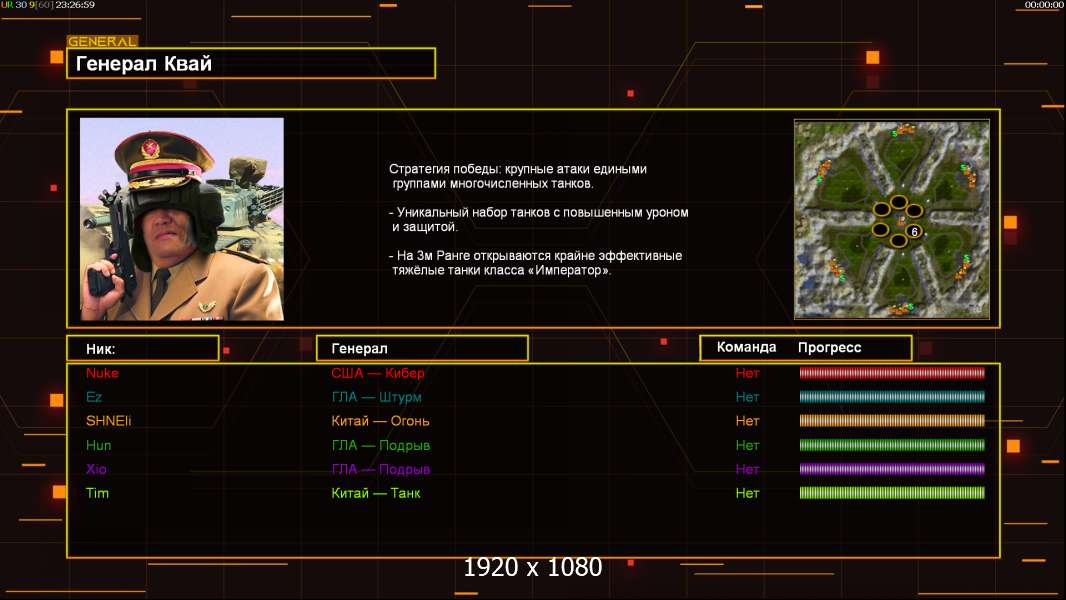Click general 'ГЛА — Штурм'

(x=376, y=397)
